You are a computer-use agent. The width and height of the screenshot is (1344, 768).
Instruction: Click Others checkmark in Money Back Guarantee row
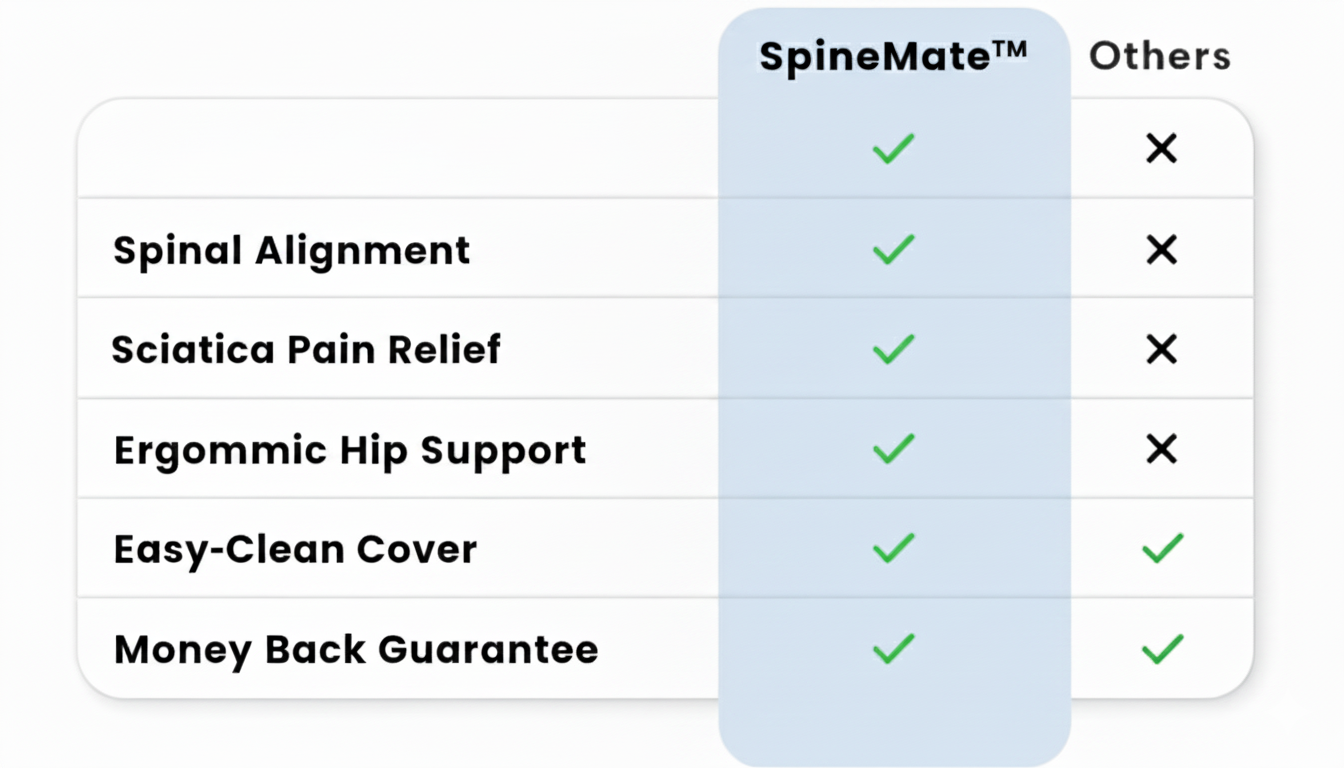coord(1162,648)
